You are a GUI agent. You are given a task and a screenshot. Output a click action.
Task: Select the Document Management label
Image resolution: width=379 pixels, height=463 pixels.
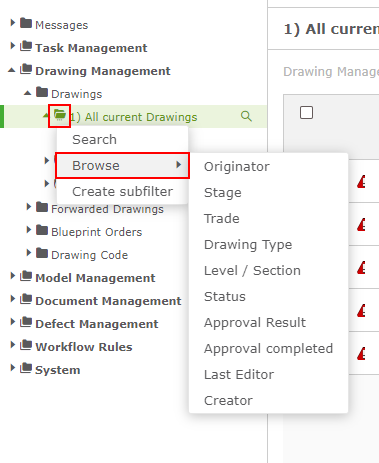[108, 301]
